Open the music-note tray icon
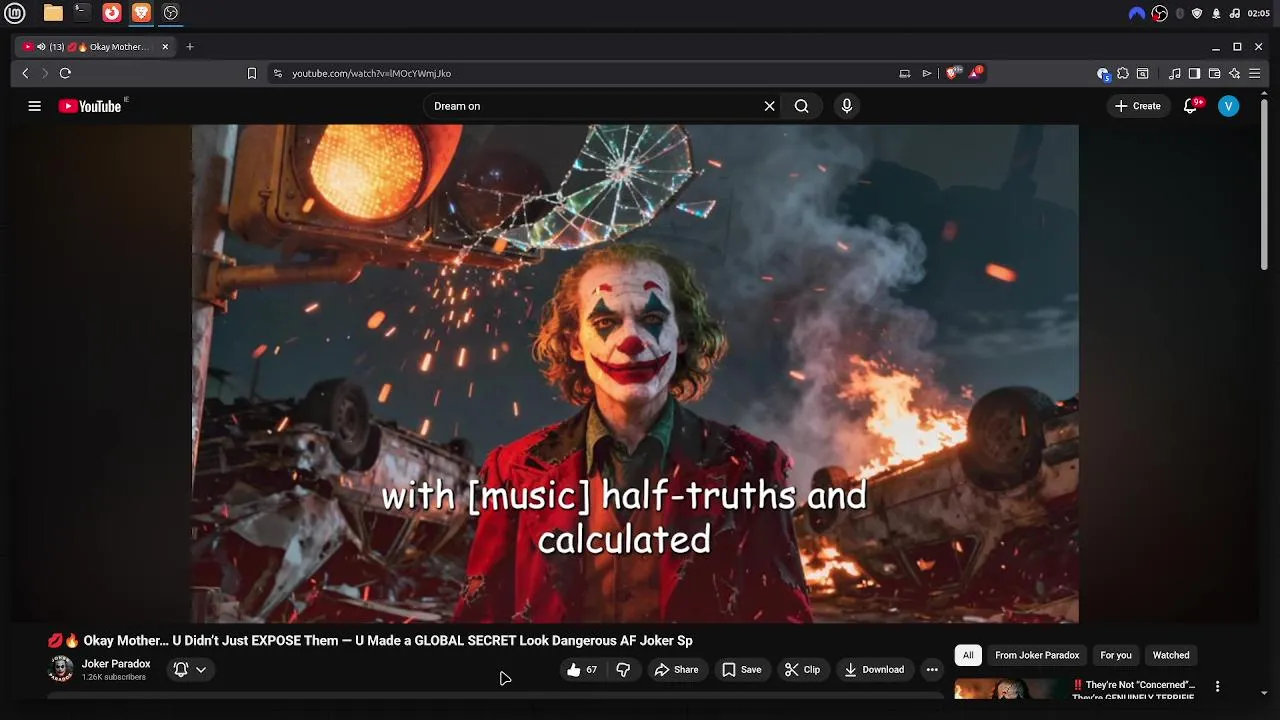The height and width of the screenshot is (720, 1280). [1235, 13]
